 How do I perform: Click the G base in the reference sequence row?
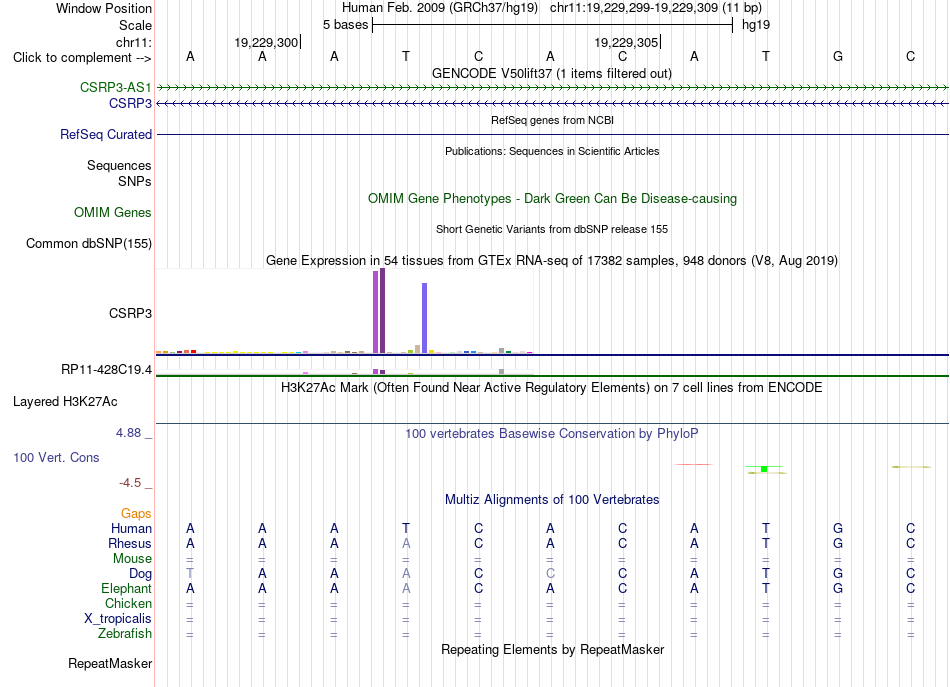click(838, 56)
